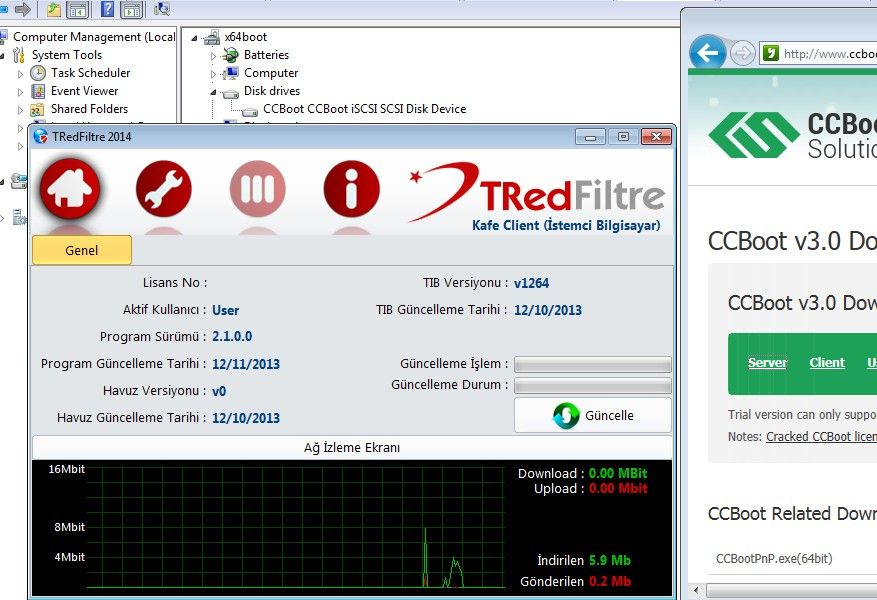Expand Task Scheduler in the tree
The image size is (877, 600).
pos(21,74)
